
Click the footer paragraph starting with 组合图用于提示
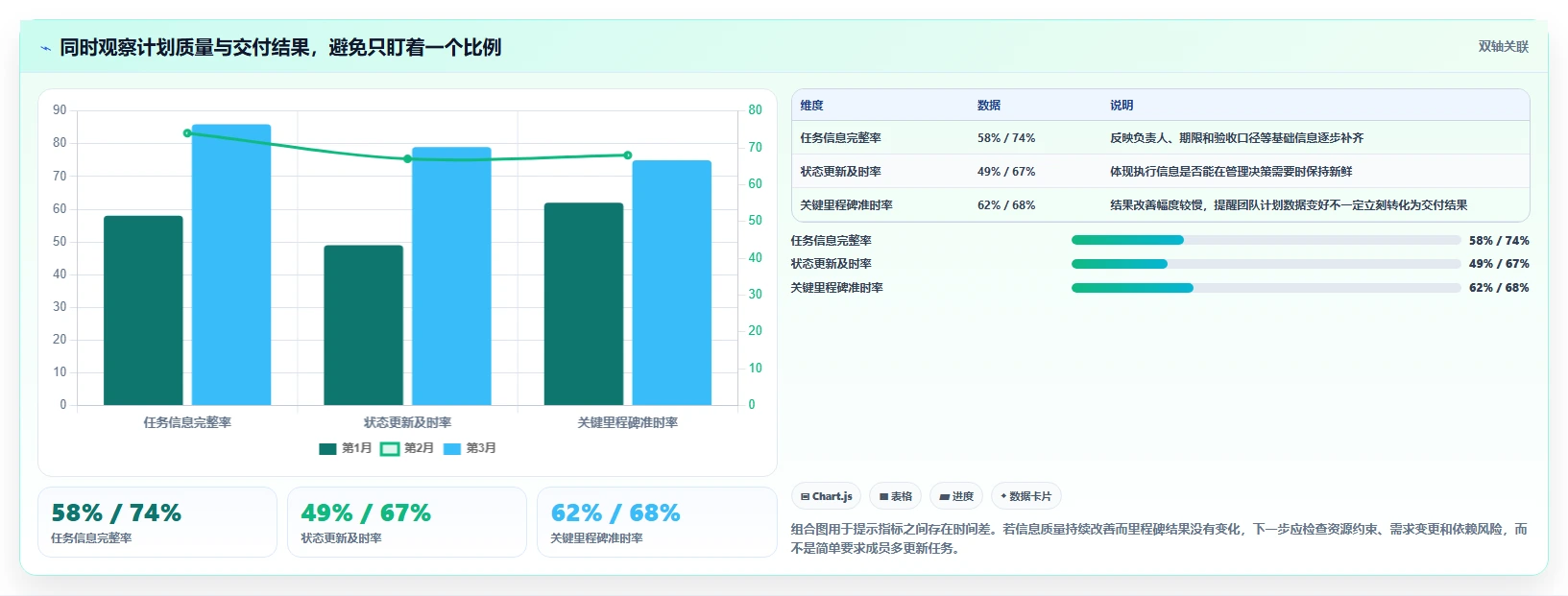pyautogui.click(x=1159, y=538)
